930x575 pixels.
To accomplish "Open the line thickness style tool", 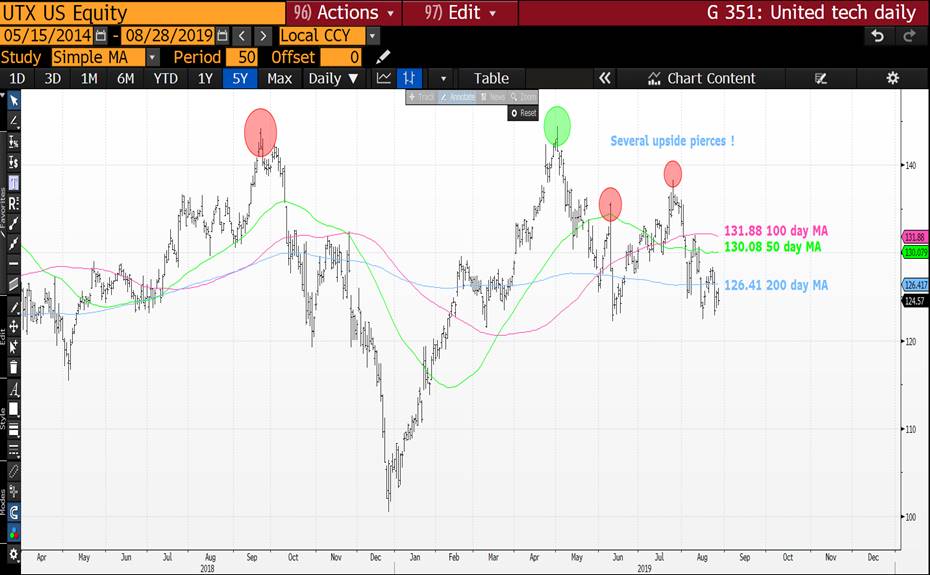I will click(x=13, y=430).
